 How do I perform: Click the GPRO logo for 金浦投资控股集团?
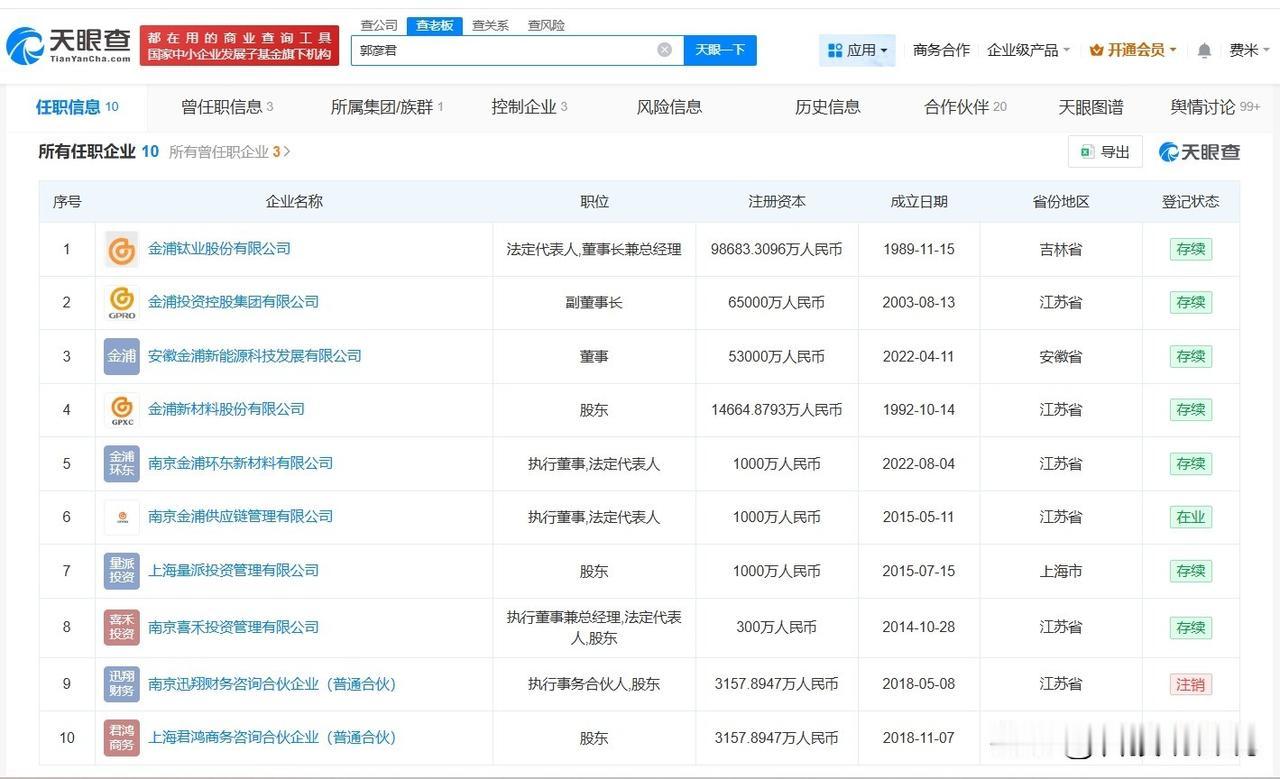tap(122, 303)
